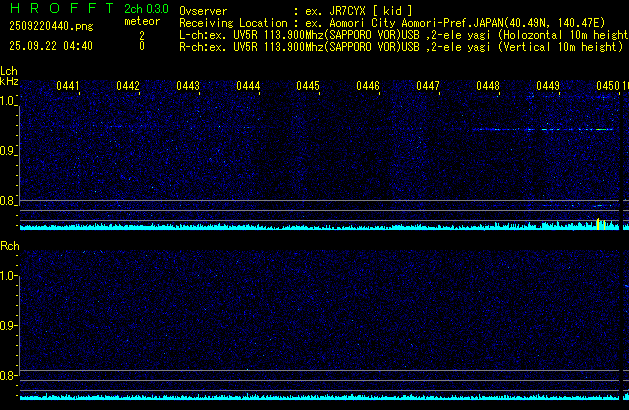Click the meteor count label

click(141, 21)
